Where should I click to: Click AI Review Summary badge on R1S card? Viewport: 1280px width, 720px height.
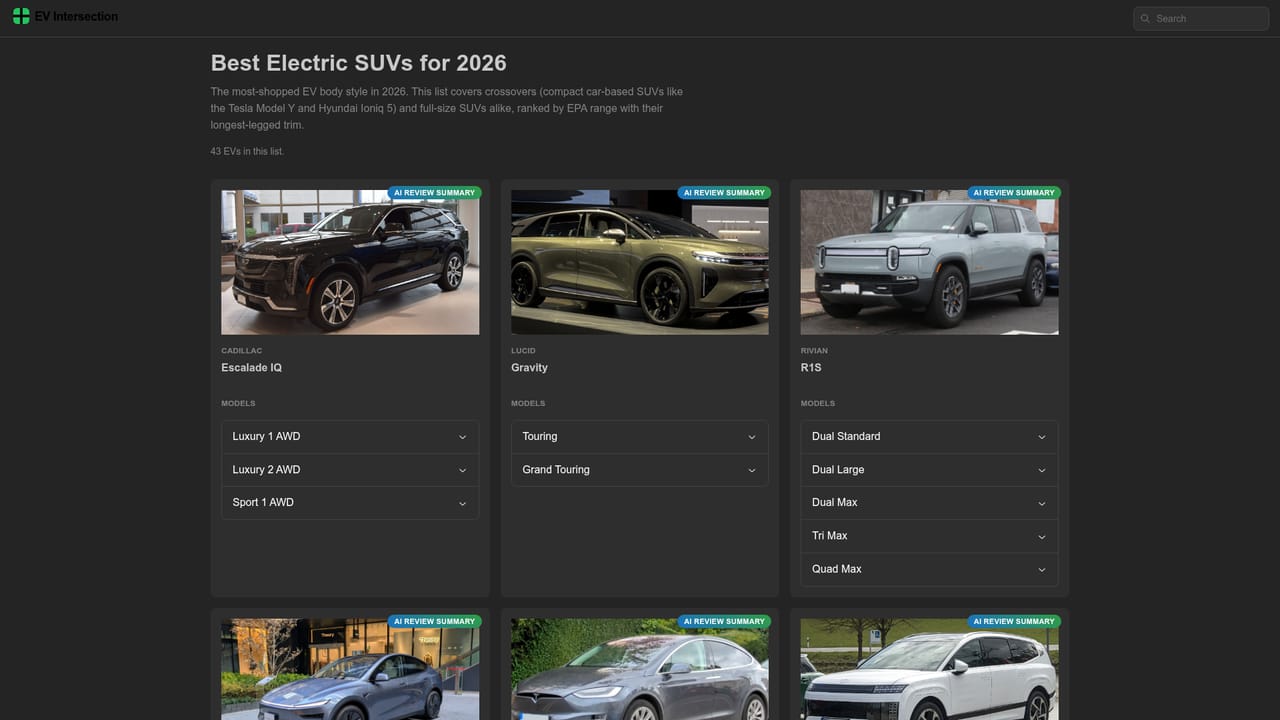[1014, 193]
